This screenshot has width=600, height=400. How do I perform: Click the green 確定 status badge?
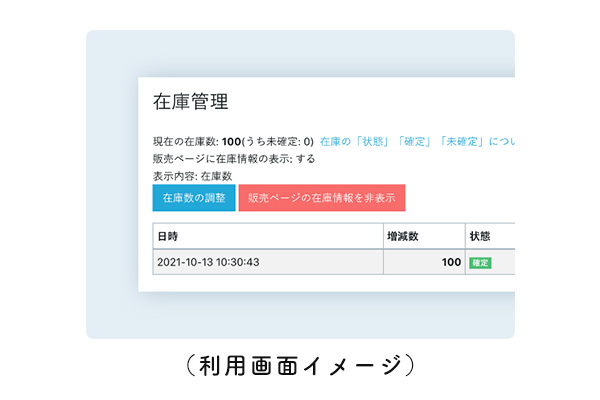point(481,263)
